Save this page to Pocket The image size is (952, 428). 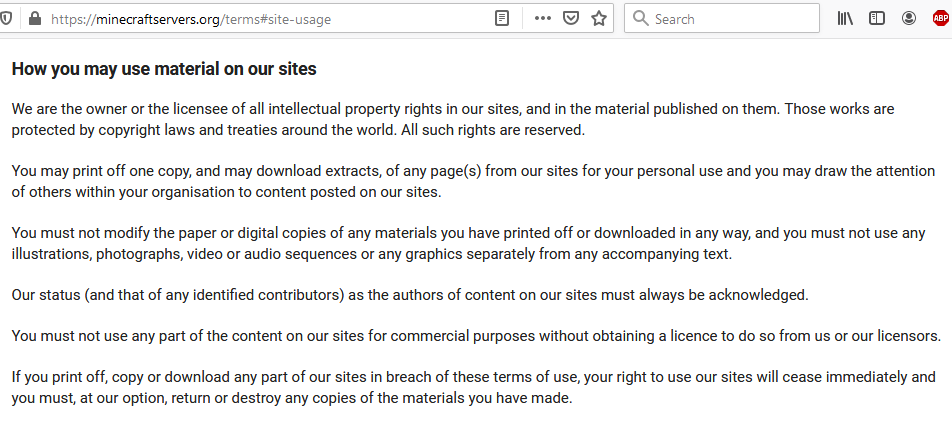pos(571,18)
